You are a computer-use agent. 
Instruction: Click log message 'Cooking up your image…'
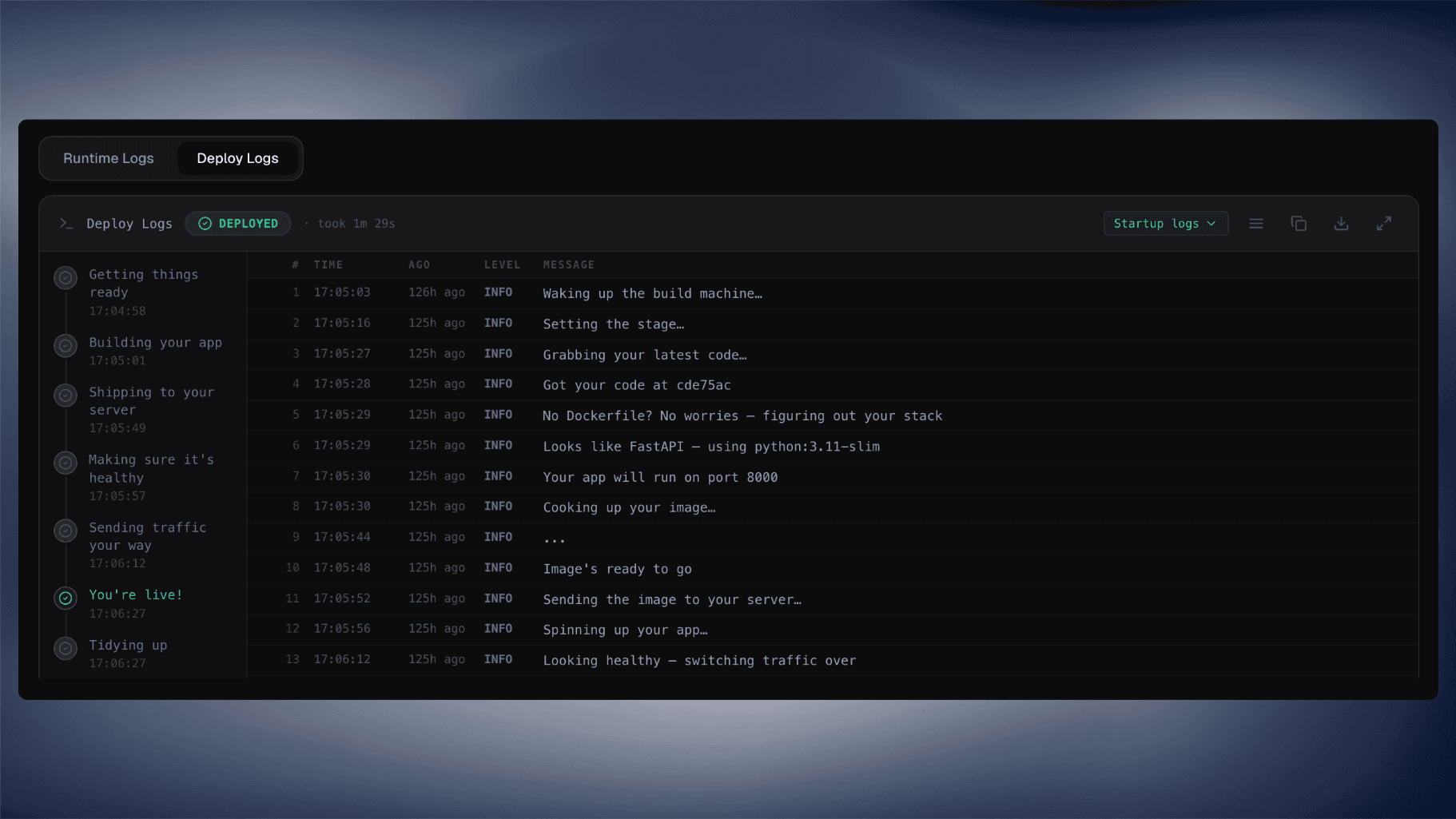pyautogui.click(x=629, y=507)
